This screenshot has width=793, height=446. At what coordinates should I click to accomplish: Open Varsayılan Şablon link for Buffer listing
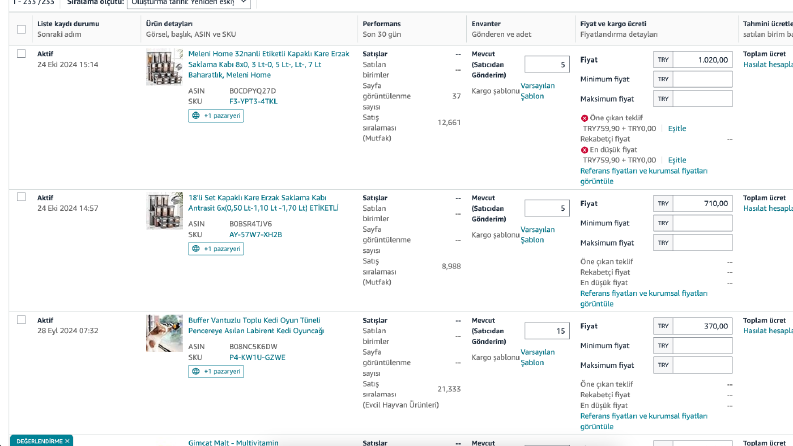538,357
